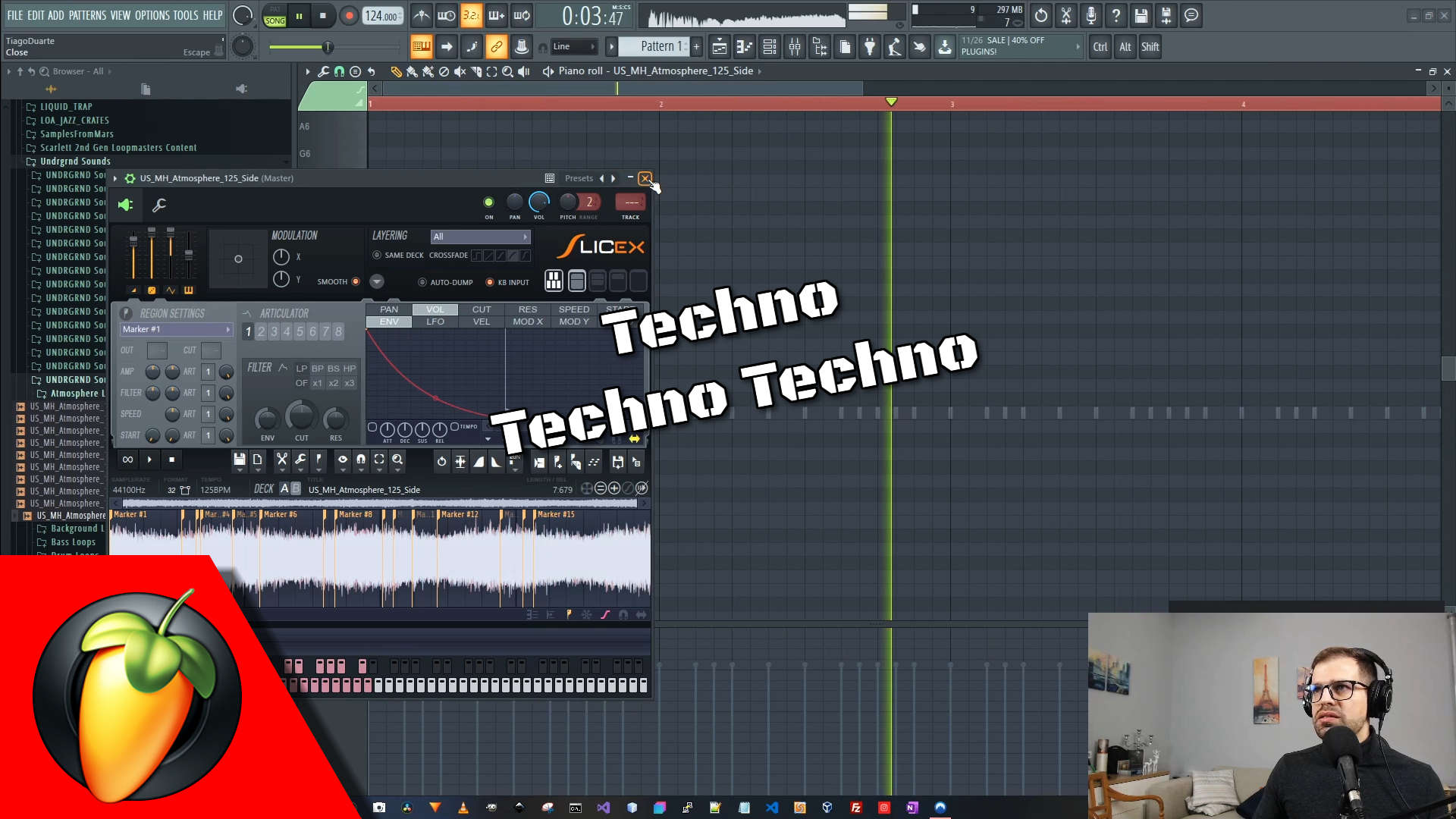Click the Ctrl modifier button

click(x=1100, y=47)
